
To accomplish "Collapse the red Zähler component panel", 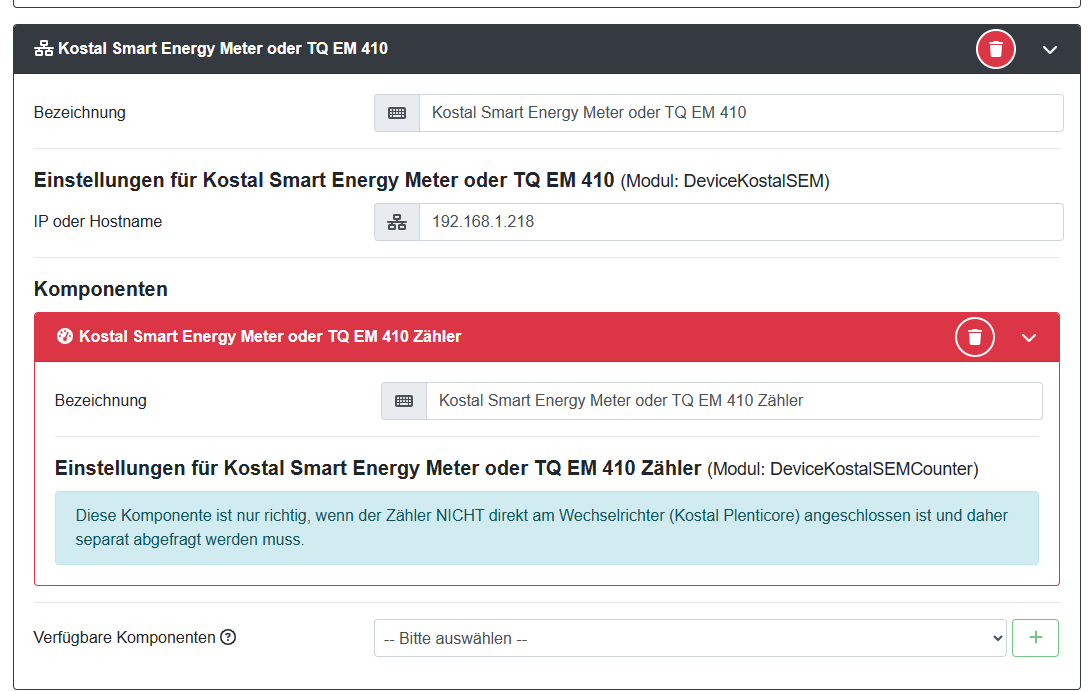I will (x=1029, y=337).
